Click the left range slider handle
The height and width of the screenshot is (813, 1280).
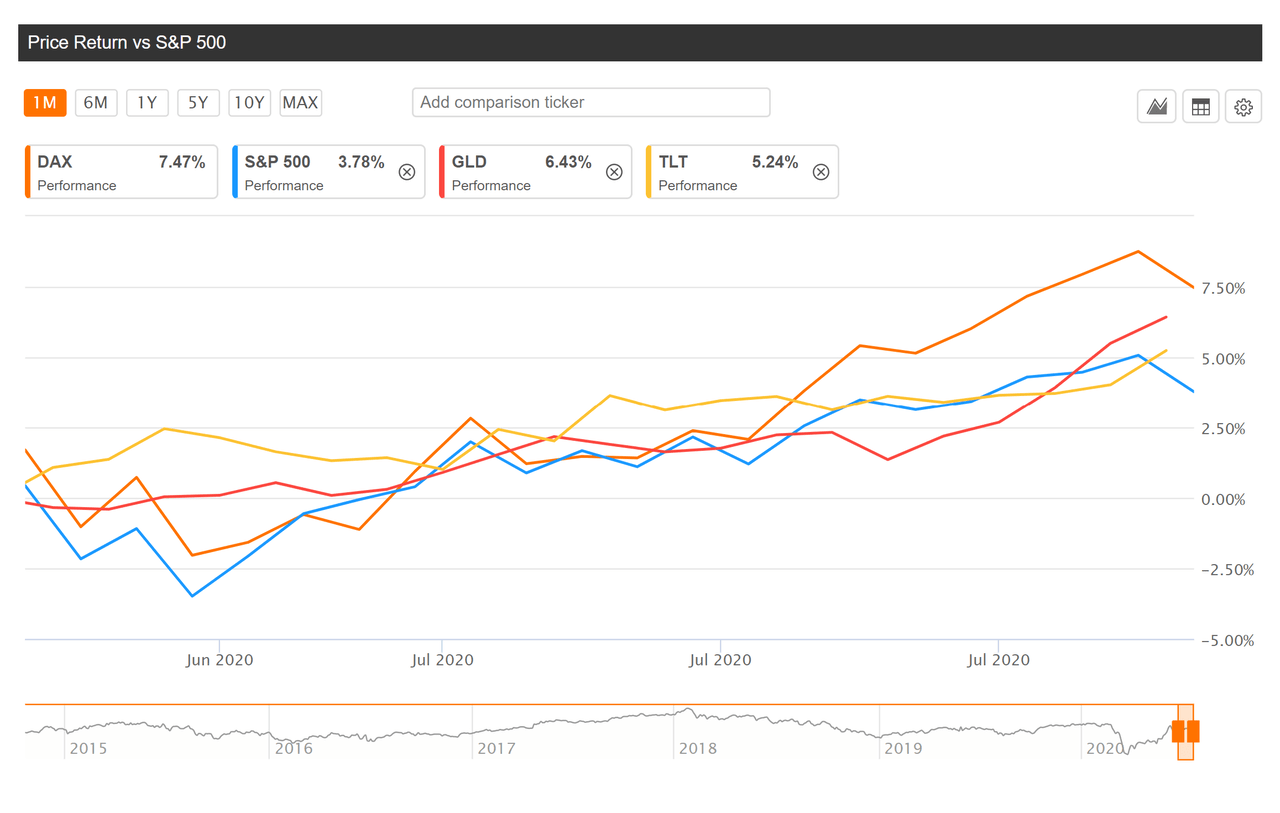[x=1178, y=731]
